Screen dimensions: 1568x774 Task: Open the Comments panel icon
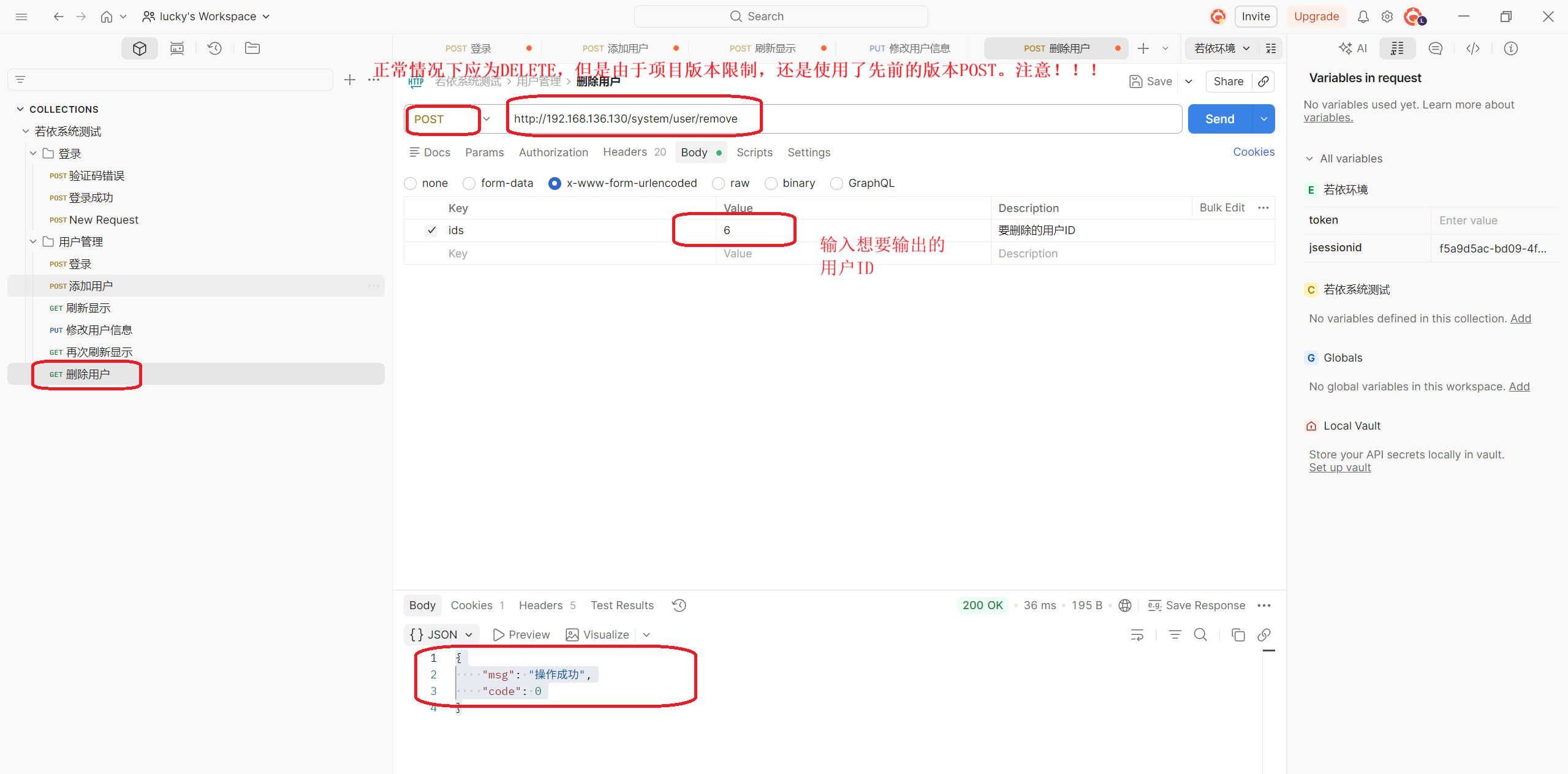[x=1436, y=48]
